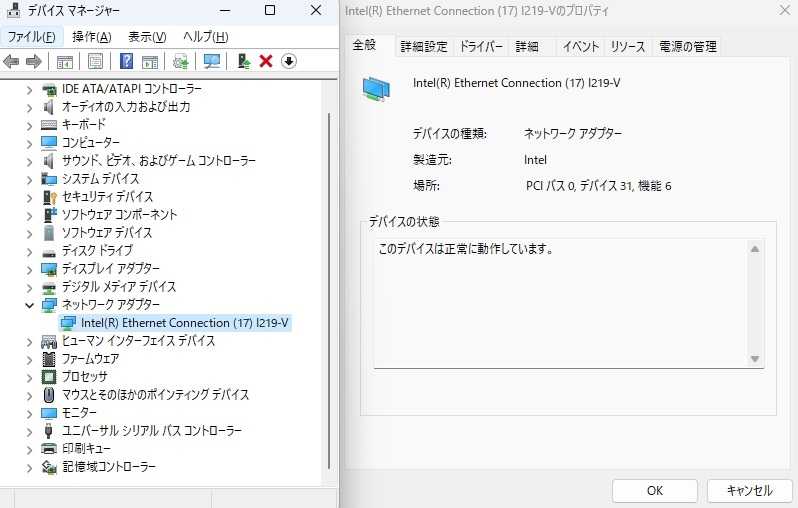Image resolution: width=798 pixels, height=508 pixels.
Task: Expand the サウンド、ビデオ、およびゲーム コントローラー node
Action: 30,161
